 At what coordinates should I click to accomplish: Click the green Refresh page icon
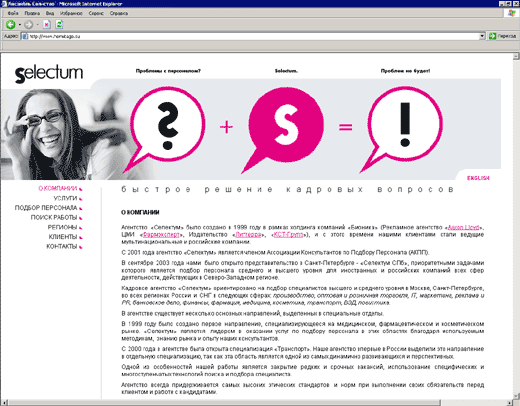pos(59,24)
